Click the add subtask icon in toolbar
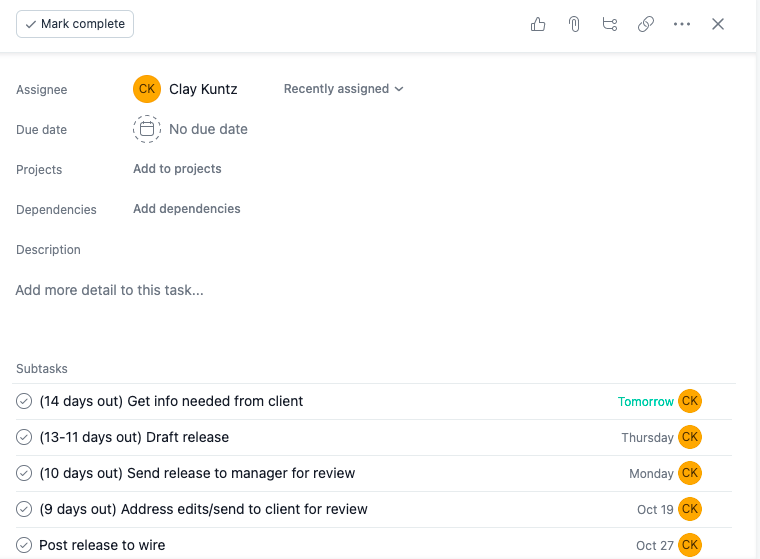Screen dimensions: 760x559 pos(610,24)
